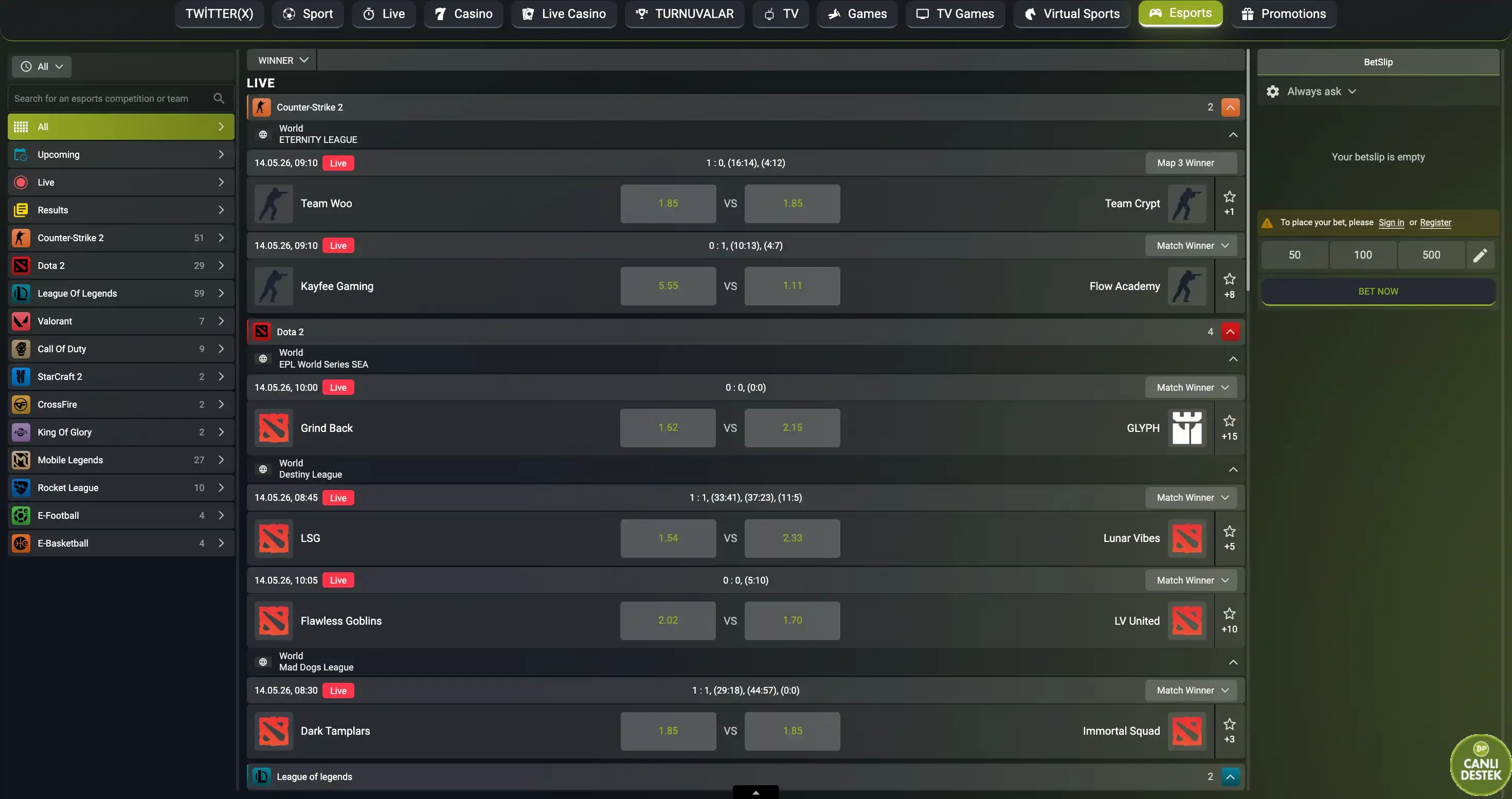Screen dimensions: 1512x799
Task: Open the WINNER market dropdown
Action: click(x=283, y=61)
